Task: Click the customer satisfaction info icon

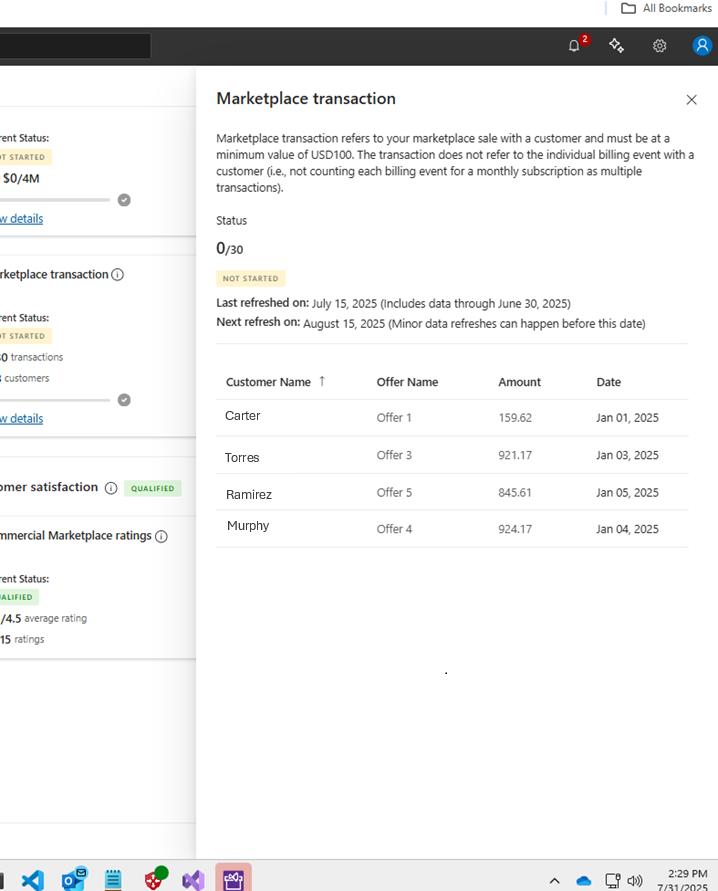Action: 111,488
